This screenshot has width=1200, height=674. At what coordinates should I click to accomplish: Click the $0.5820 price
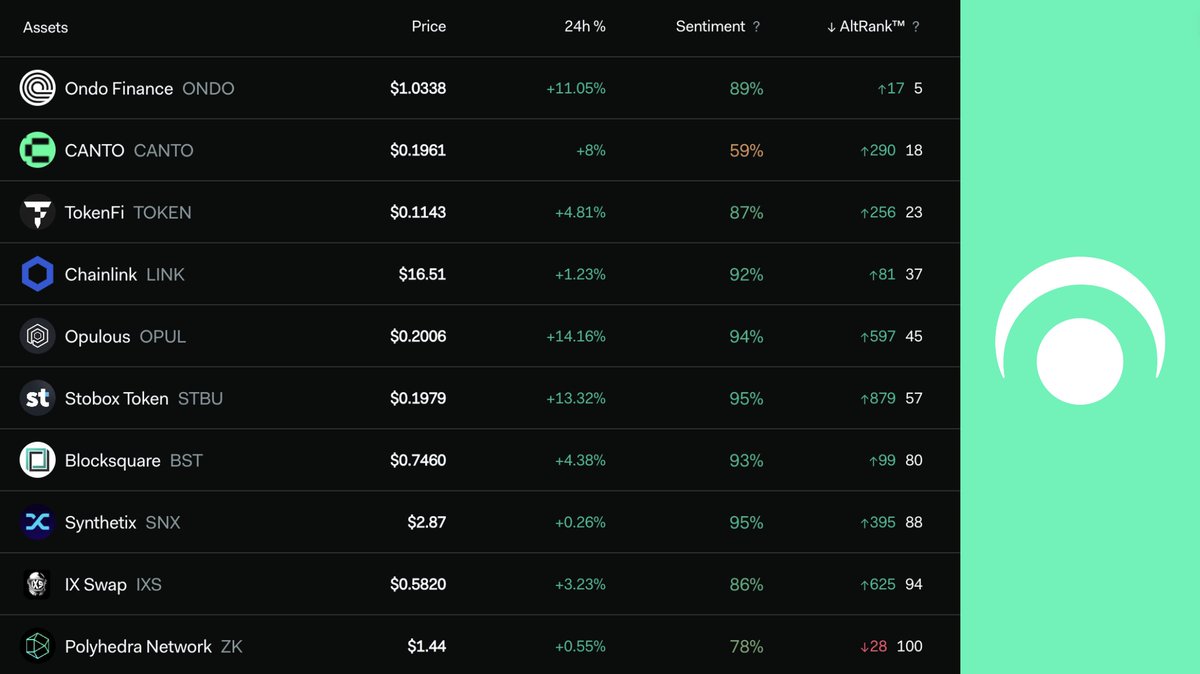click(418, 584)
